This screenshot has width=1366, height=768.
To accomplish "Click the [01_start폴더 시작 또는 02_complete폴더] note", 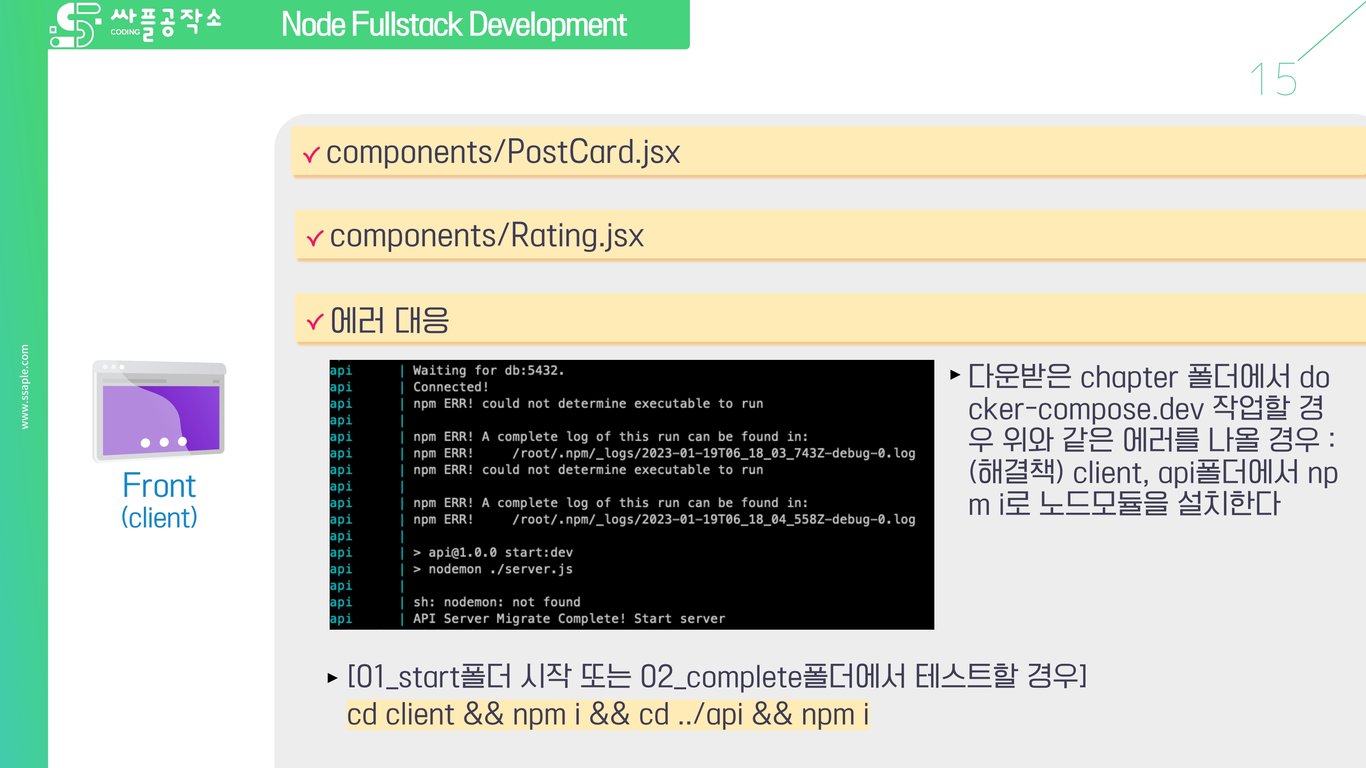I will tap(717, 677).
